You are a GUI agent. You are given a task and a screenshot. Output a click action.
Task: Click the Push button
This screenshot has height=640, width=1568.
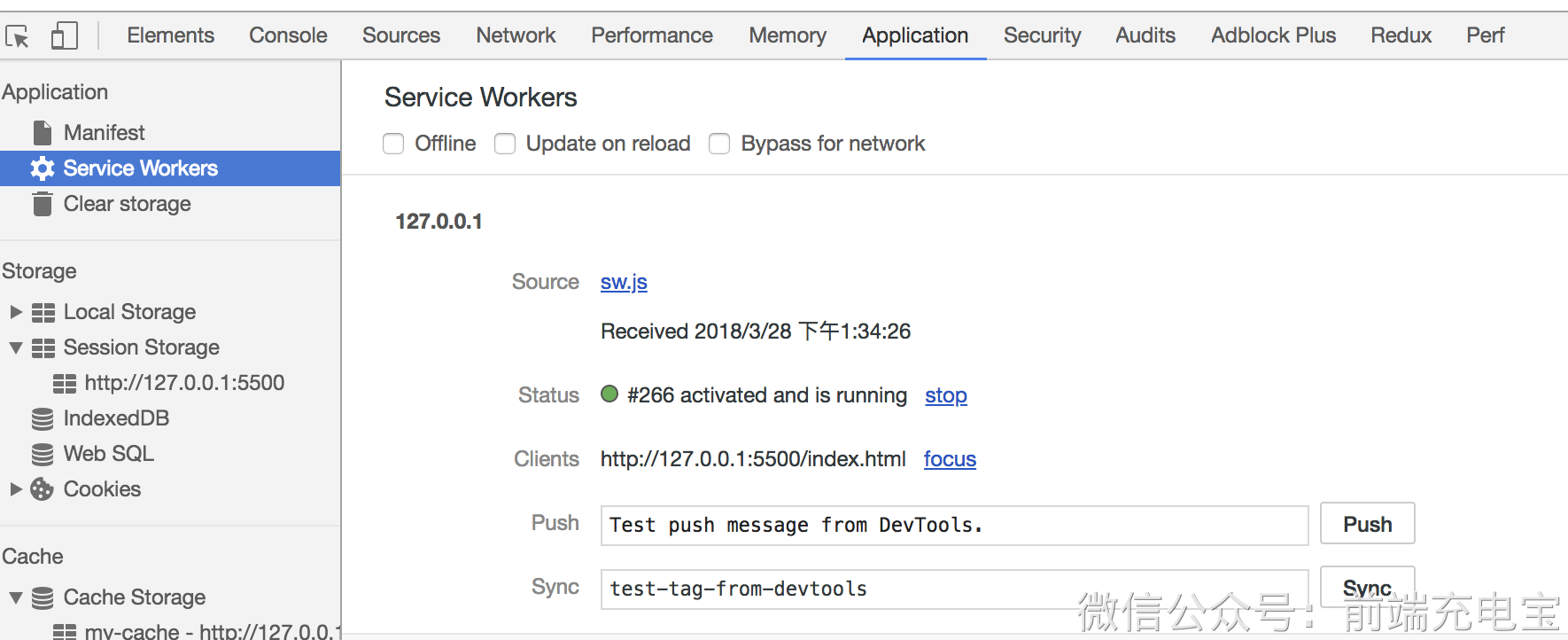click(x=1368, y=524)
